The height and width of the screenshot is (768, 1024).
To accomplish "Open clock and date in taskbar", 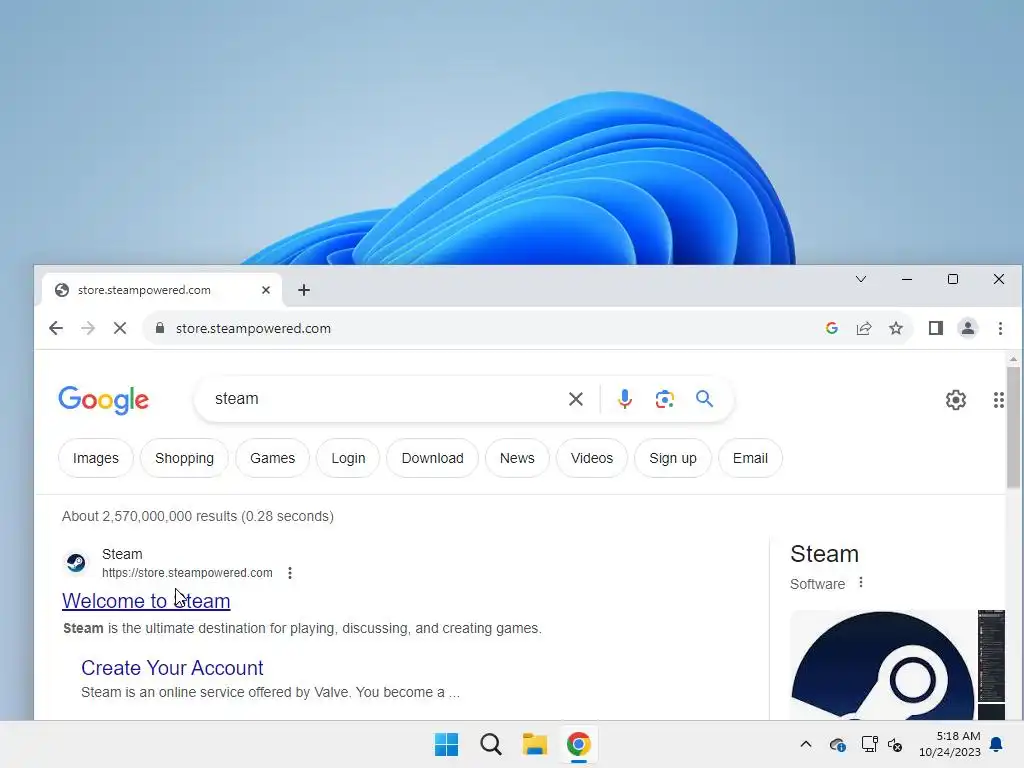I will 950,744.
